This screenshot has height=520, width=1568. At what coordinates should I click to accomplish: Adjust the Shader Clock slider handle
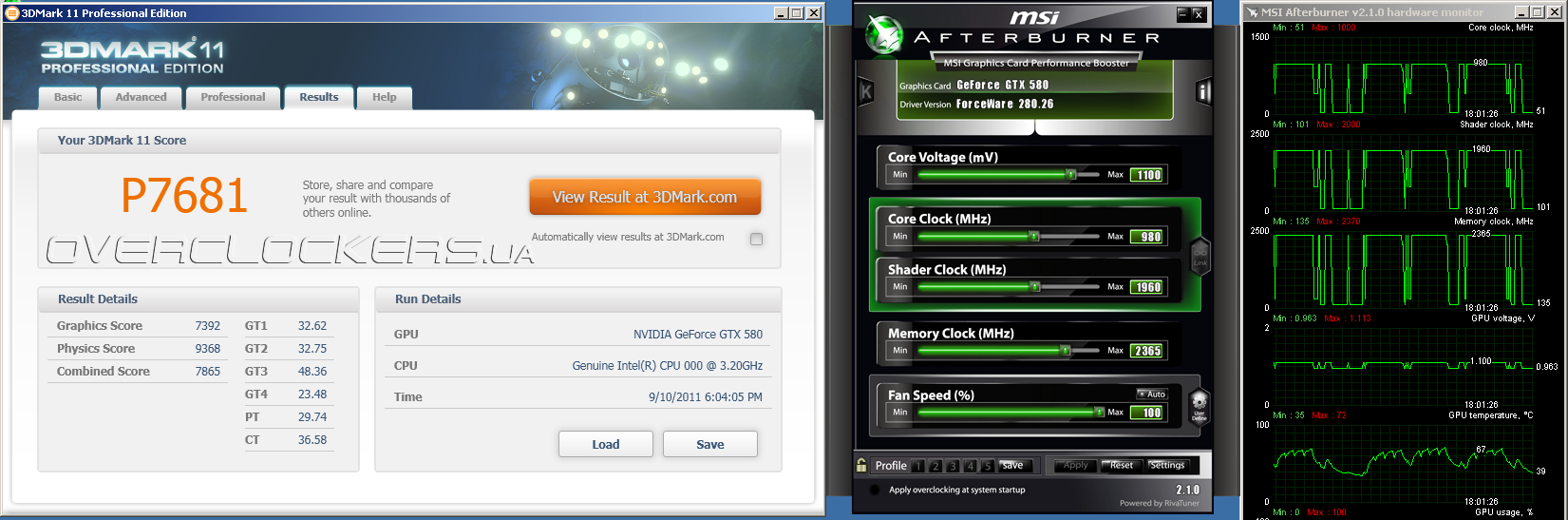pyautogui.click(x=1034, y=287)
